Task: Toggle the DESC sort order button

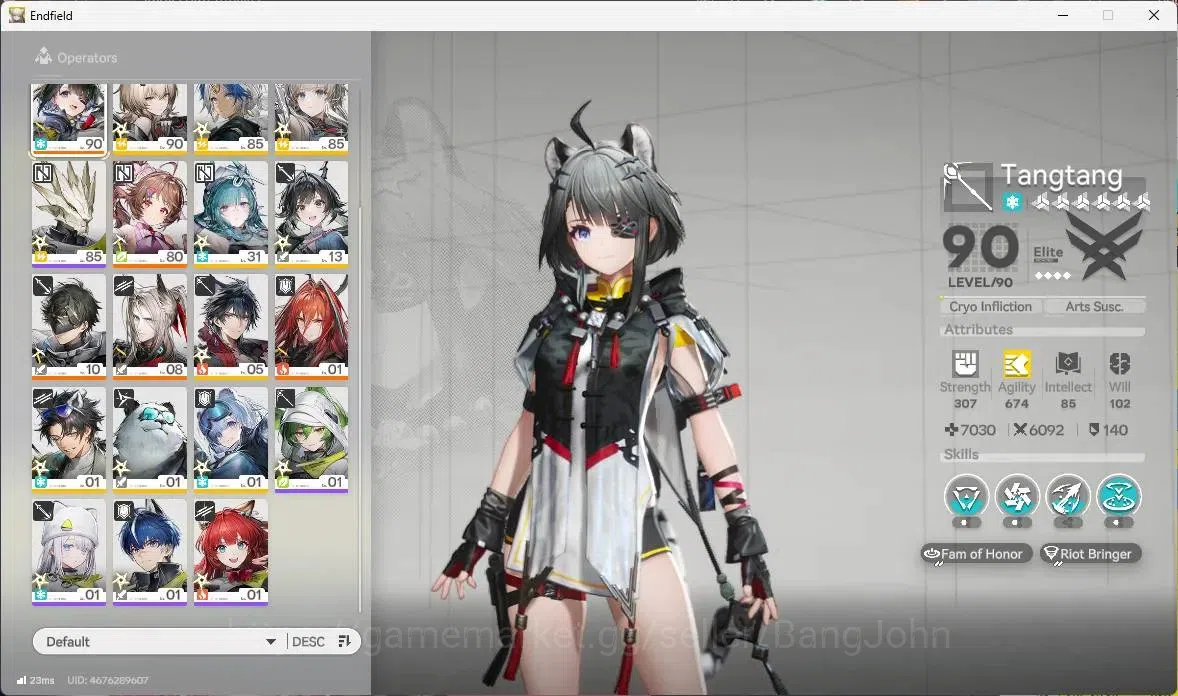Action: [308, 641]
